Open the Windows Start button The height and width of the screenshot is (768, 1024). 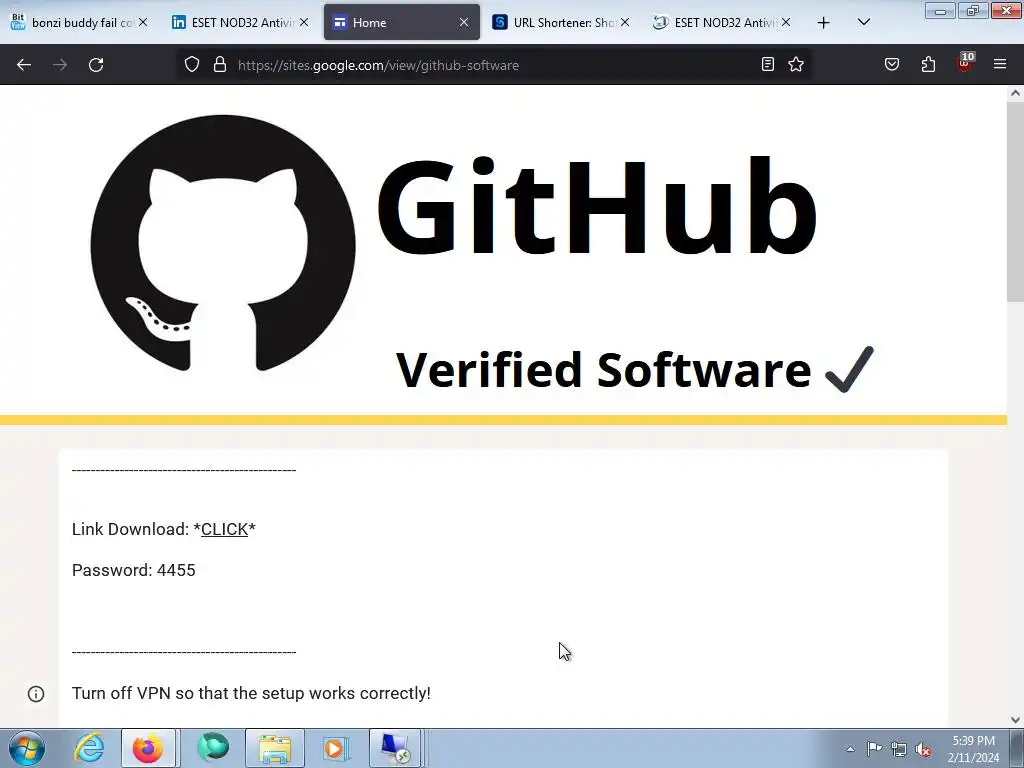[27, 748]
